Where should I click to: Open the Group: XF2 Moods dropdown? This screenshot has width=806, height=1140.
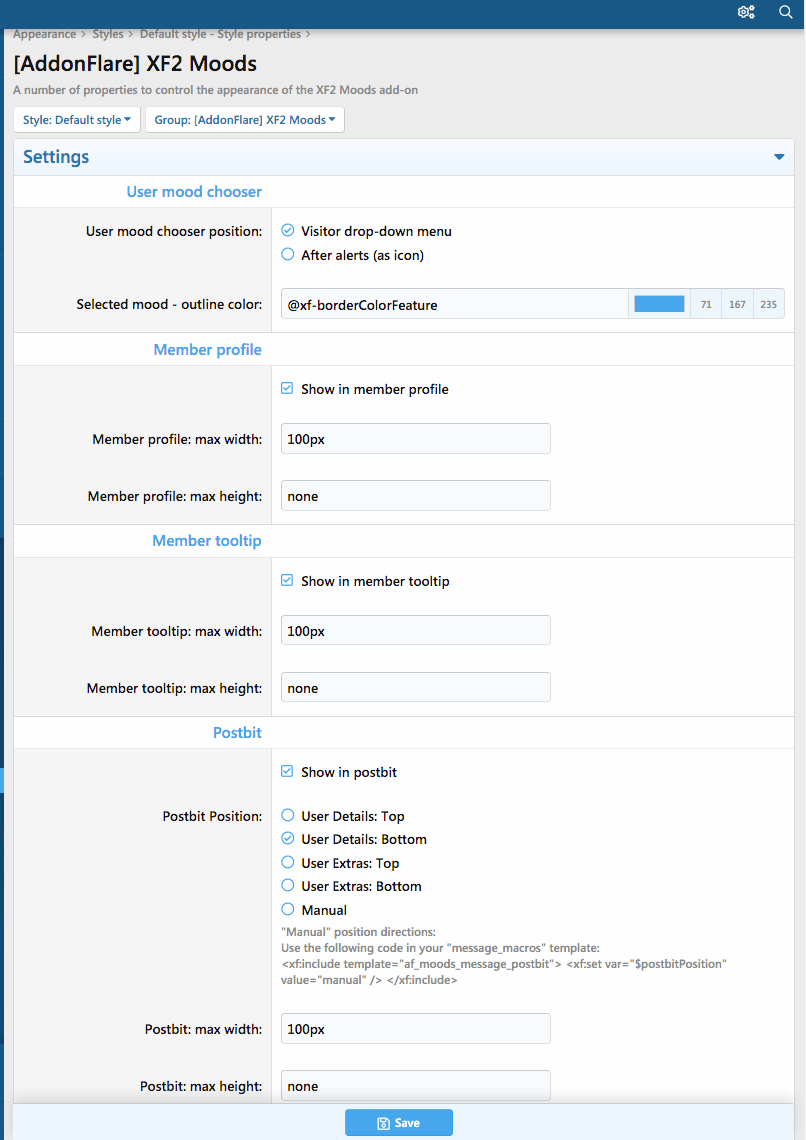(244, 120)
